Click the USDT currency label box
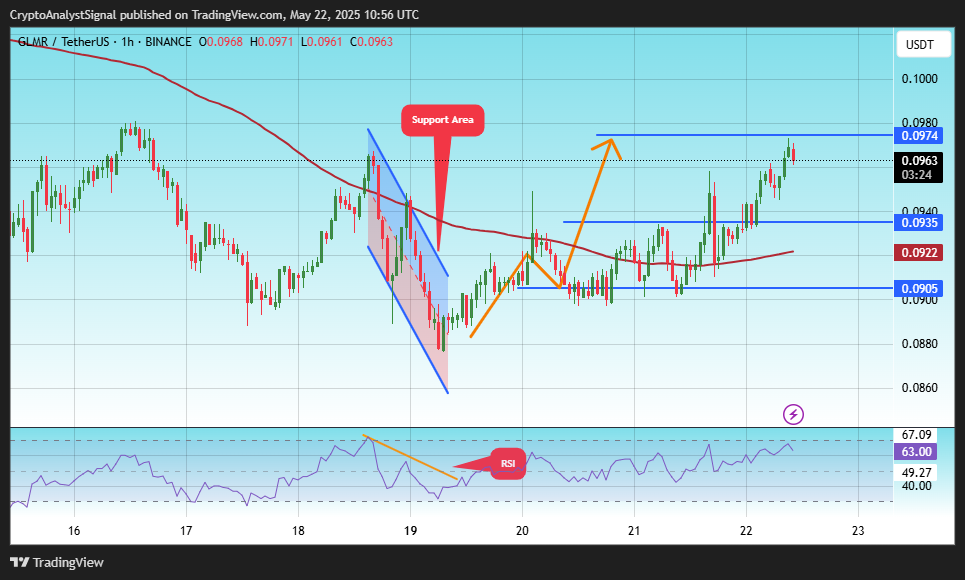Viewport: 965px width, 580px height. point(923,44)
